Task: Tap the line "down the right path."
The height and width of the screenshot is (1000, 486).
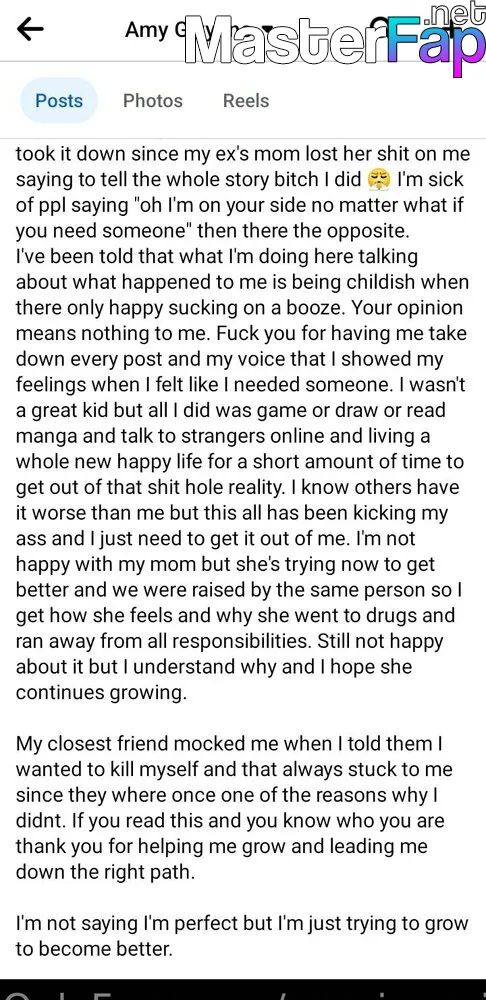Action: tap(105, 872)
